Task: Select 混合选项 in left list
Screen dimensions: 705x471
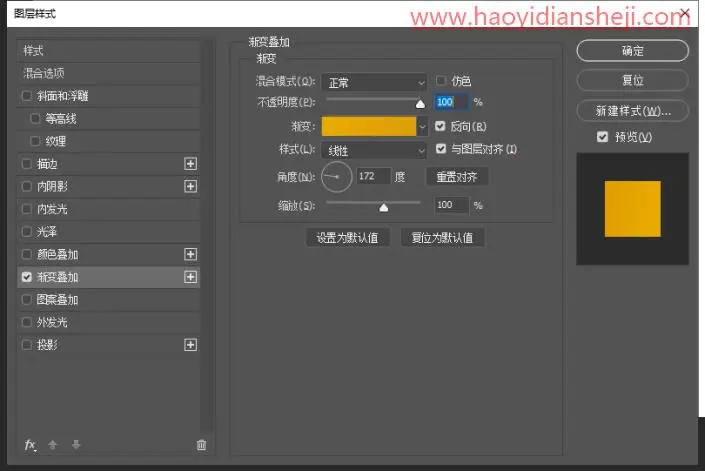Action: [x=108, y=73]
